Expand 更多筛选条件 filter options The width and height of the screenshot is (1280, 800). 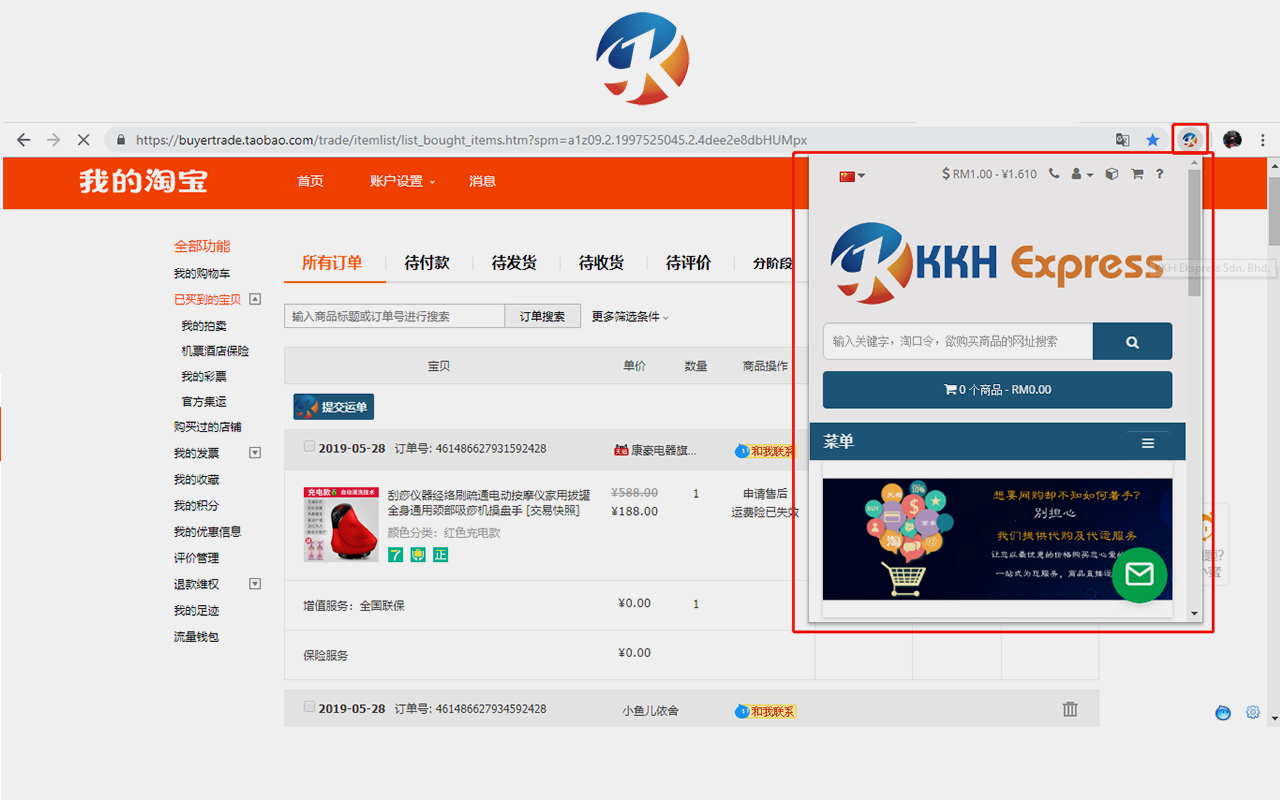click(630, 316)
